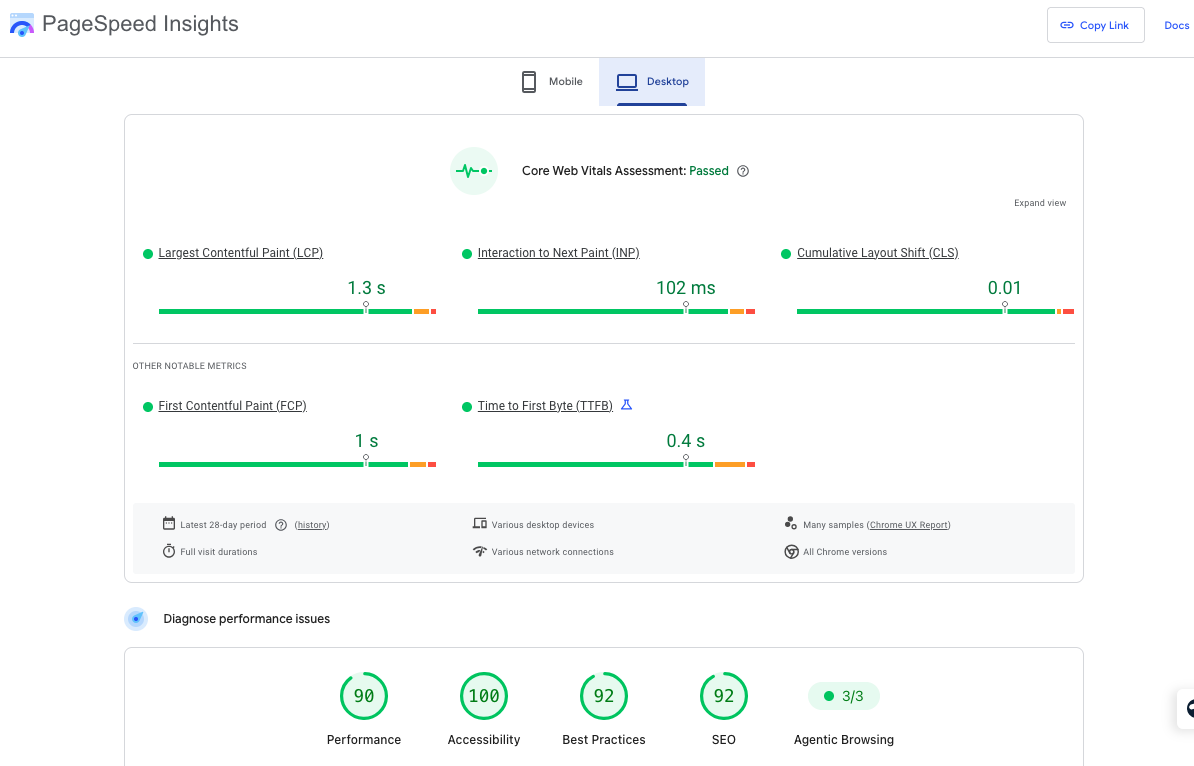
Task: Click the green status dot beside FCP
Action: pyautogui.click(x=148, y=407)
